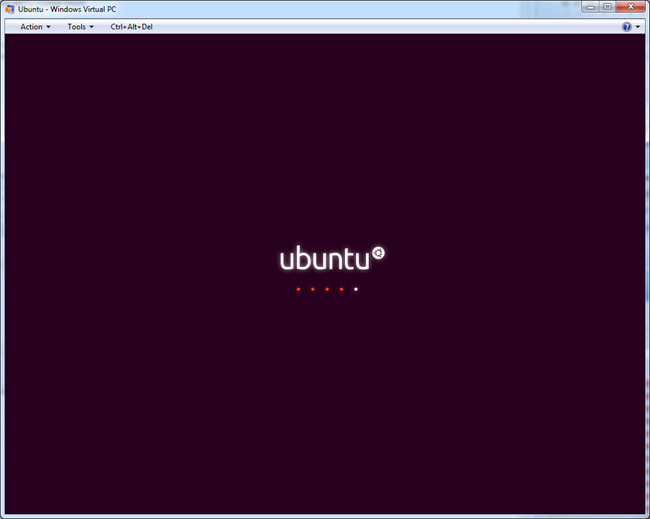650x519 pixels.
Task: Click the third red boot progress dot
Action: point(327,289)
